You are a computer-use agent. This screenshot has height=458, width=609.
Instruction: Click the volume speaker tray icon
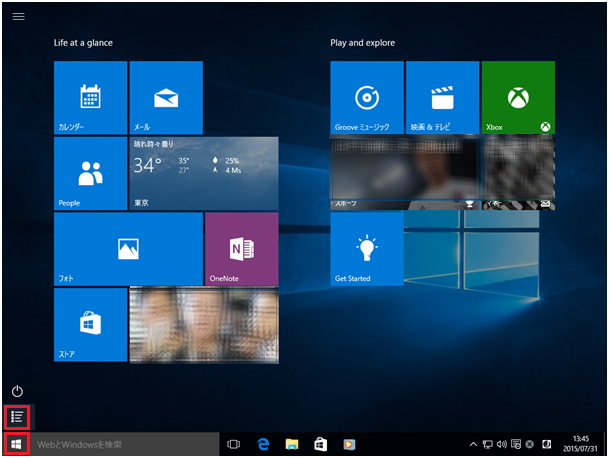[x=501, y=444]
